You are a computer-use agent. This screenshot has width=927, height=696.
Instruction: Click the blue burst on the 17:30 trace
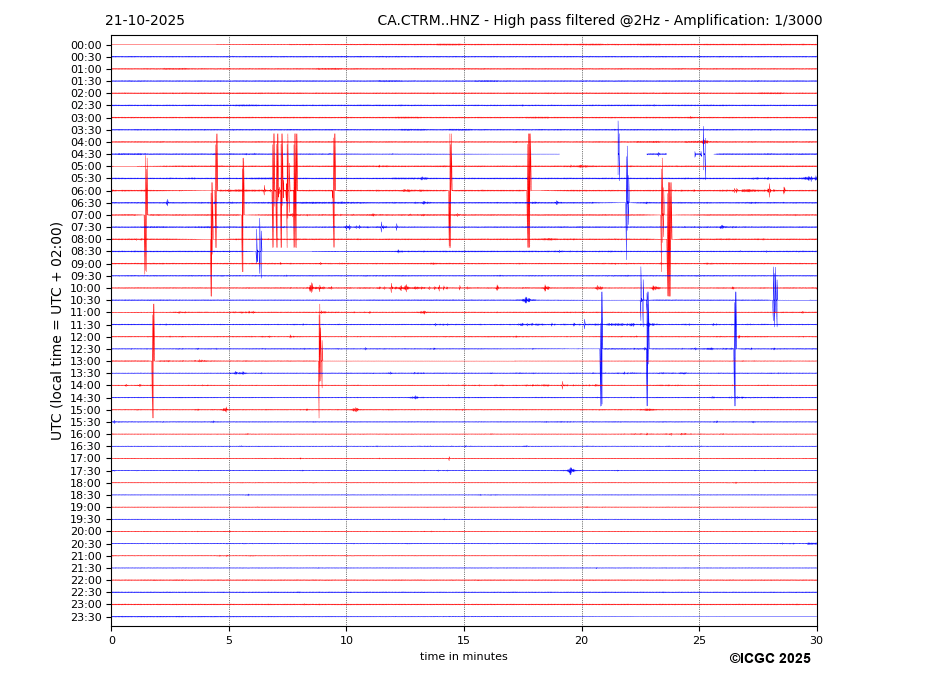point(570,470)
